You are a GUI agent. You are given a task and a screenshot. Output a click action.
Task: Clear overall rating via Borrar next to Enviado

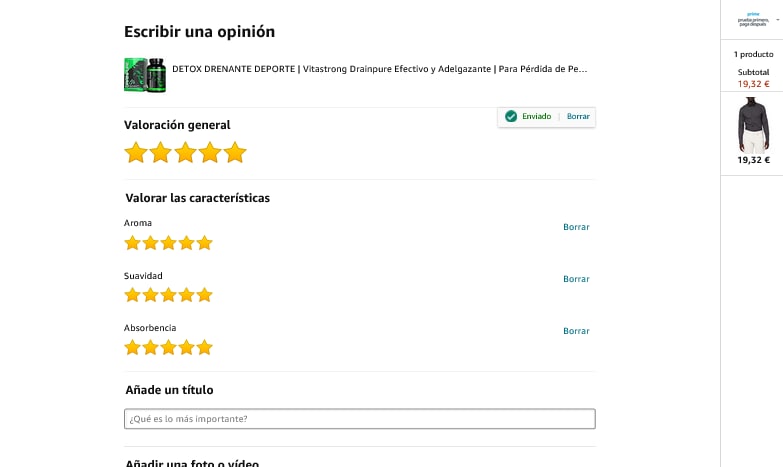578,116
